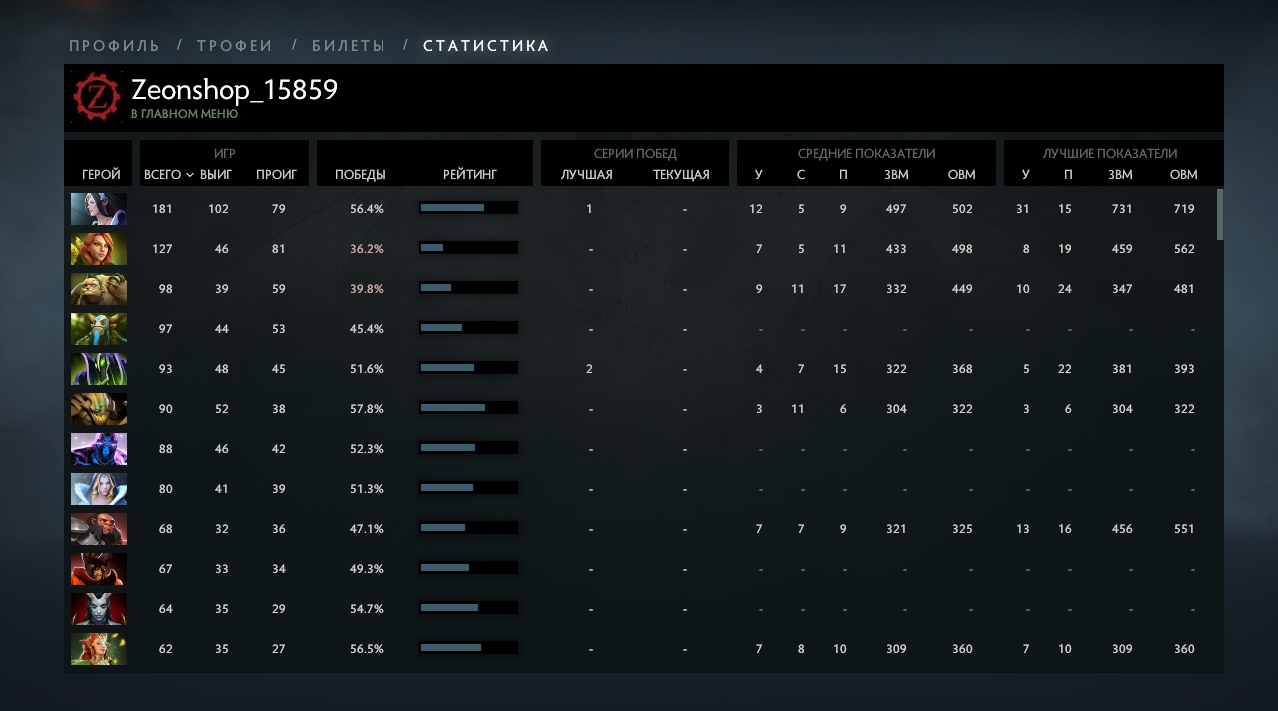Sort by the ТЕКУЩАЯ win streak header
Screen dimensions: 1278x711
[681, 175]
